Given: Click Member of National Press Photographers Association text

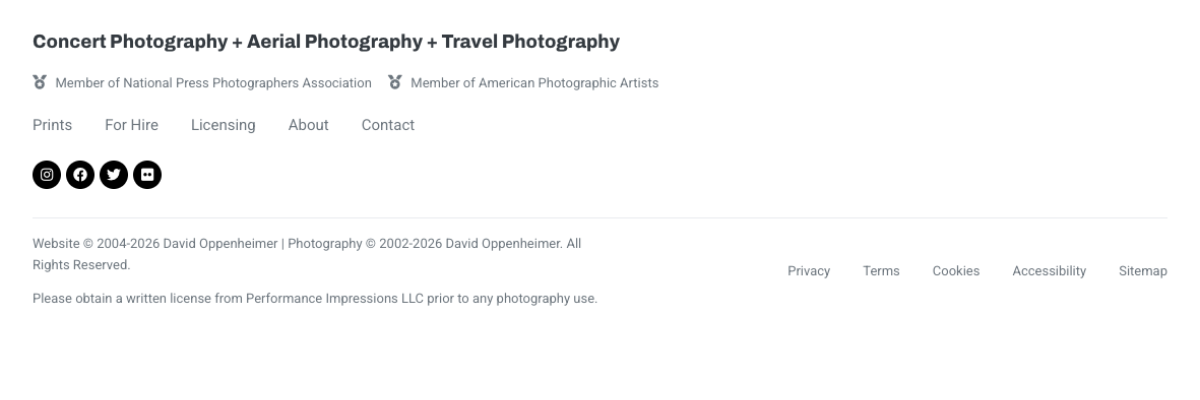Looking at the screenshot, I should click(214, 82).
